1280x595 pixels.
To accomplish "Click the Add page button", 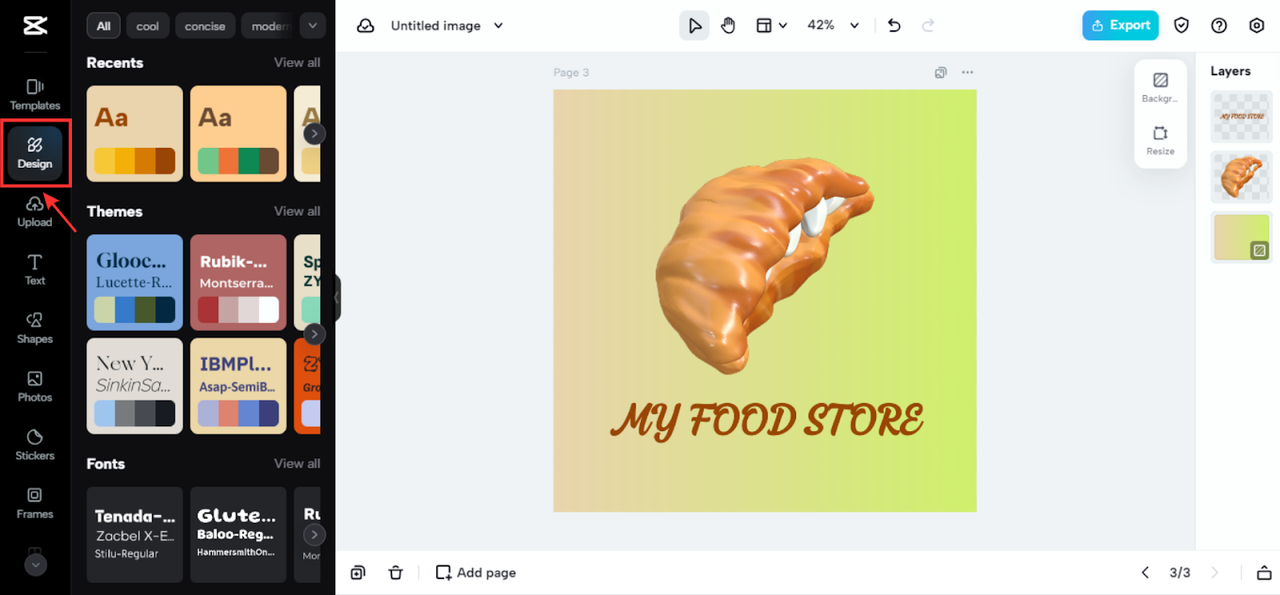I will (x=476, y=573).
